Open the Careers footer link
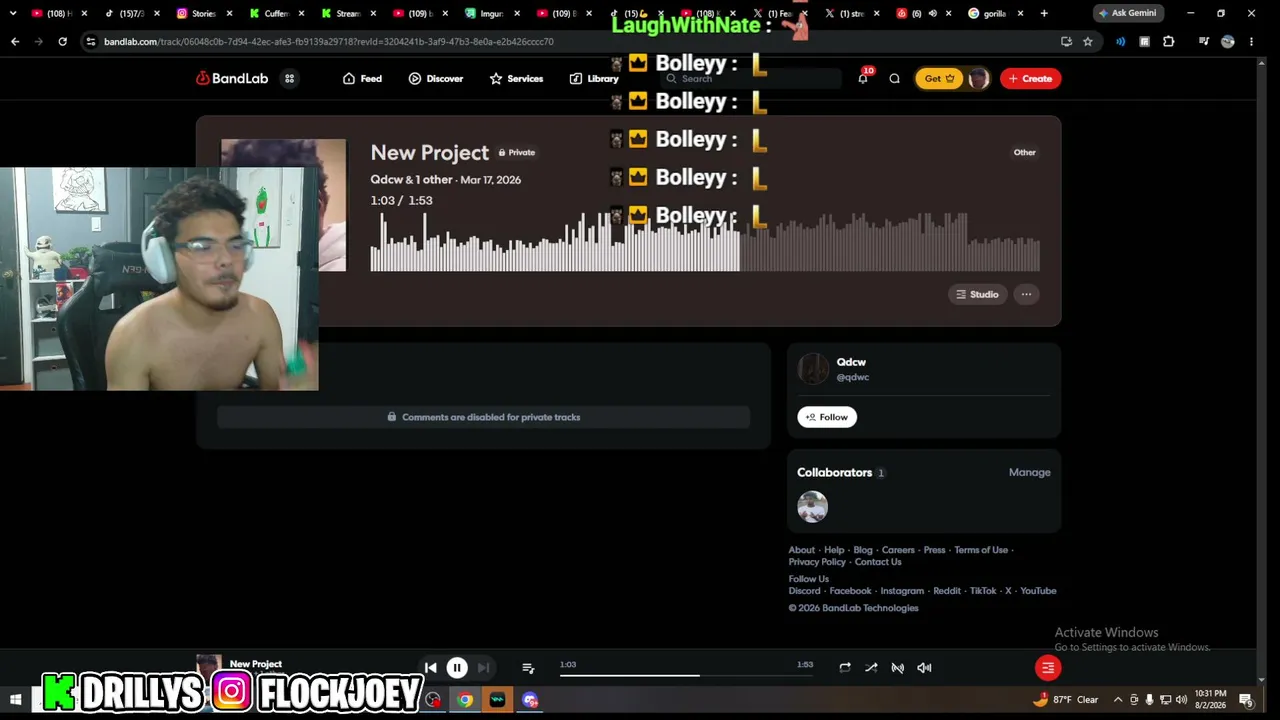The width and height of the screenshot is (1280, 720). [x=898, y=550]
